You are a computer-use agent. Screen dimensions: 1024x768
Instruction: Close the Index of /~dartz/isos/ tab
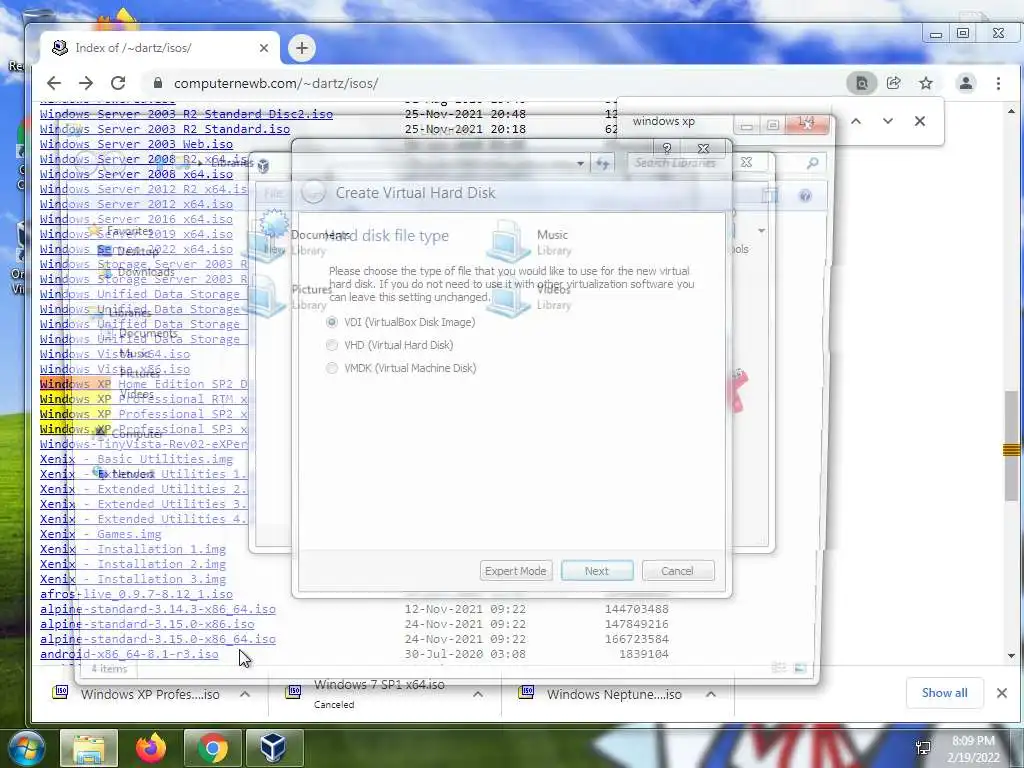coord(264,48)
